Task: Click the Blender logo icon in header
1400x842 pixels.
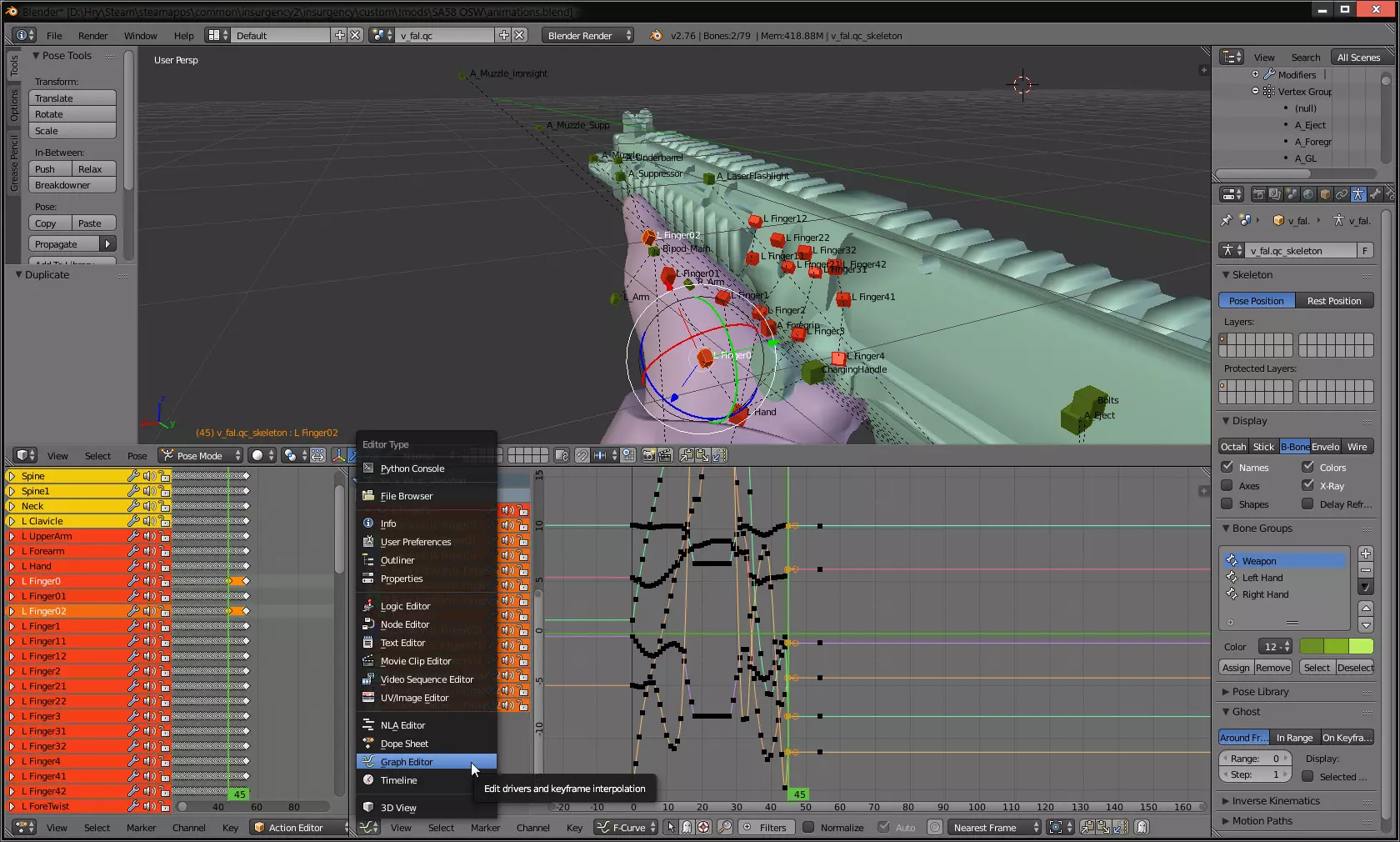Action: tap(656, 35)
